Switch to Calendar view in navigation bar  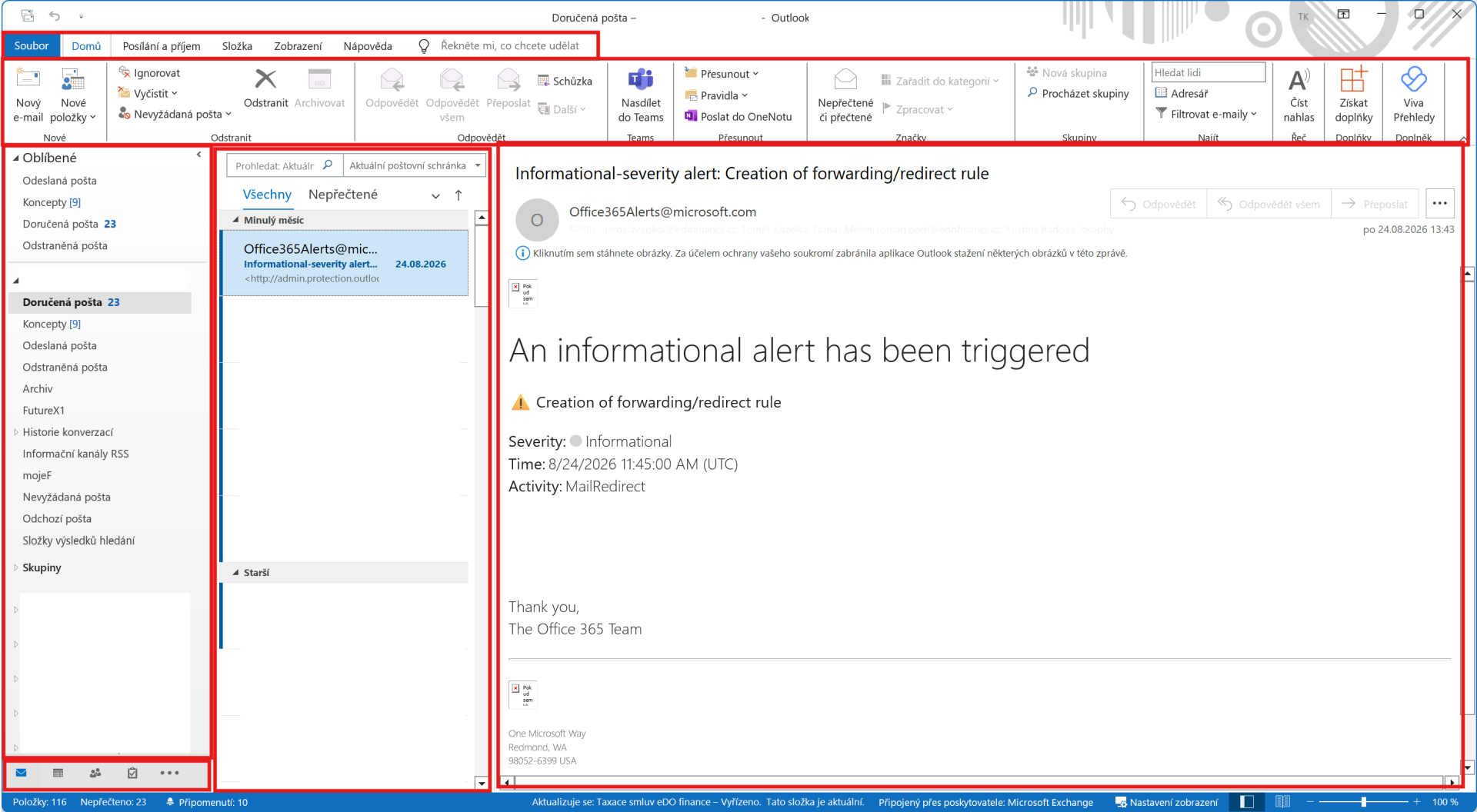point(58,773)
